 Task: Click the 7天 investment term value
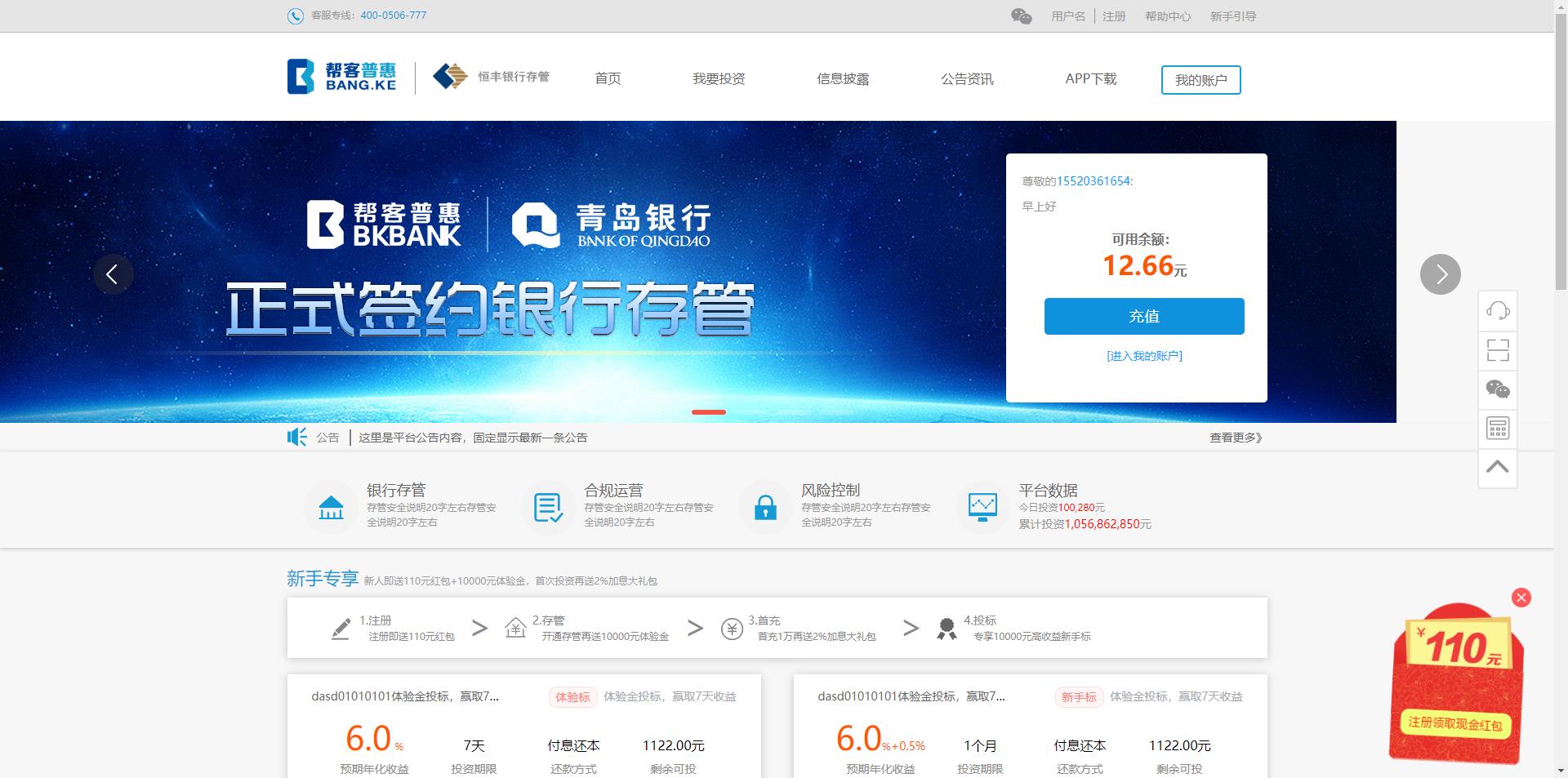[474, 745]
